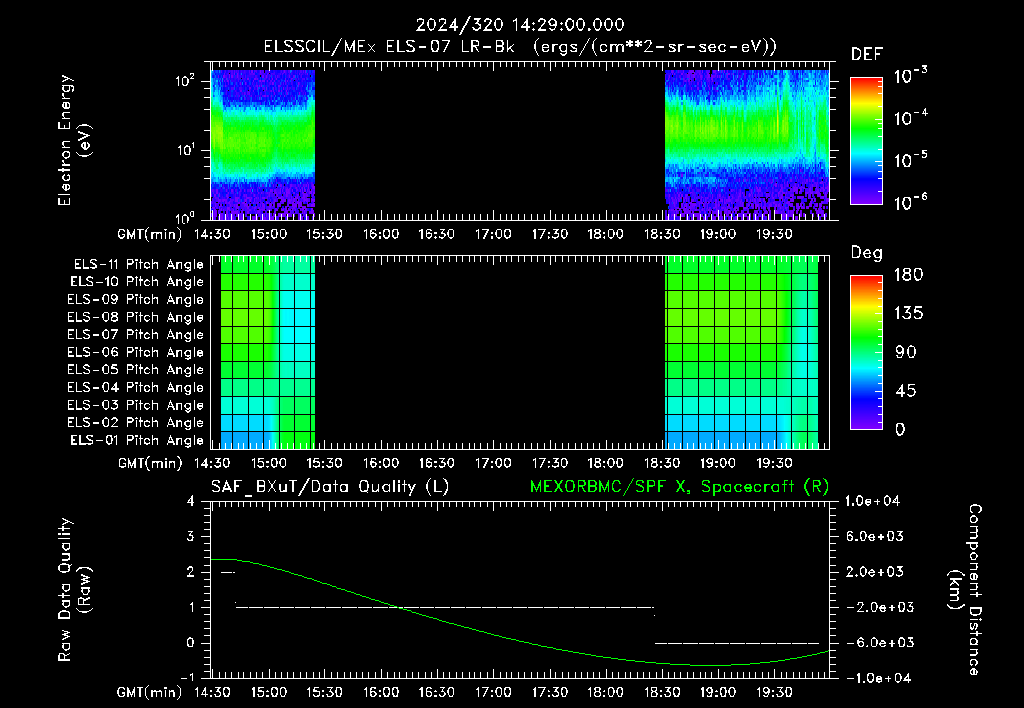This screenshot has width=1024, height=708.
Task: Click the 10² tick on the Electron Energy axis
Action: 185,81
